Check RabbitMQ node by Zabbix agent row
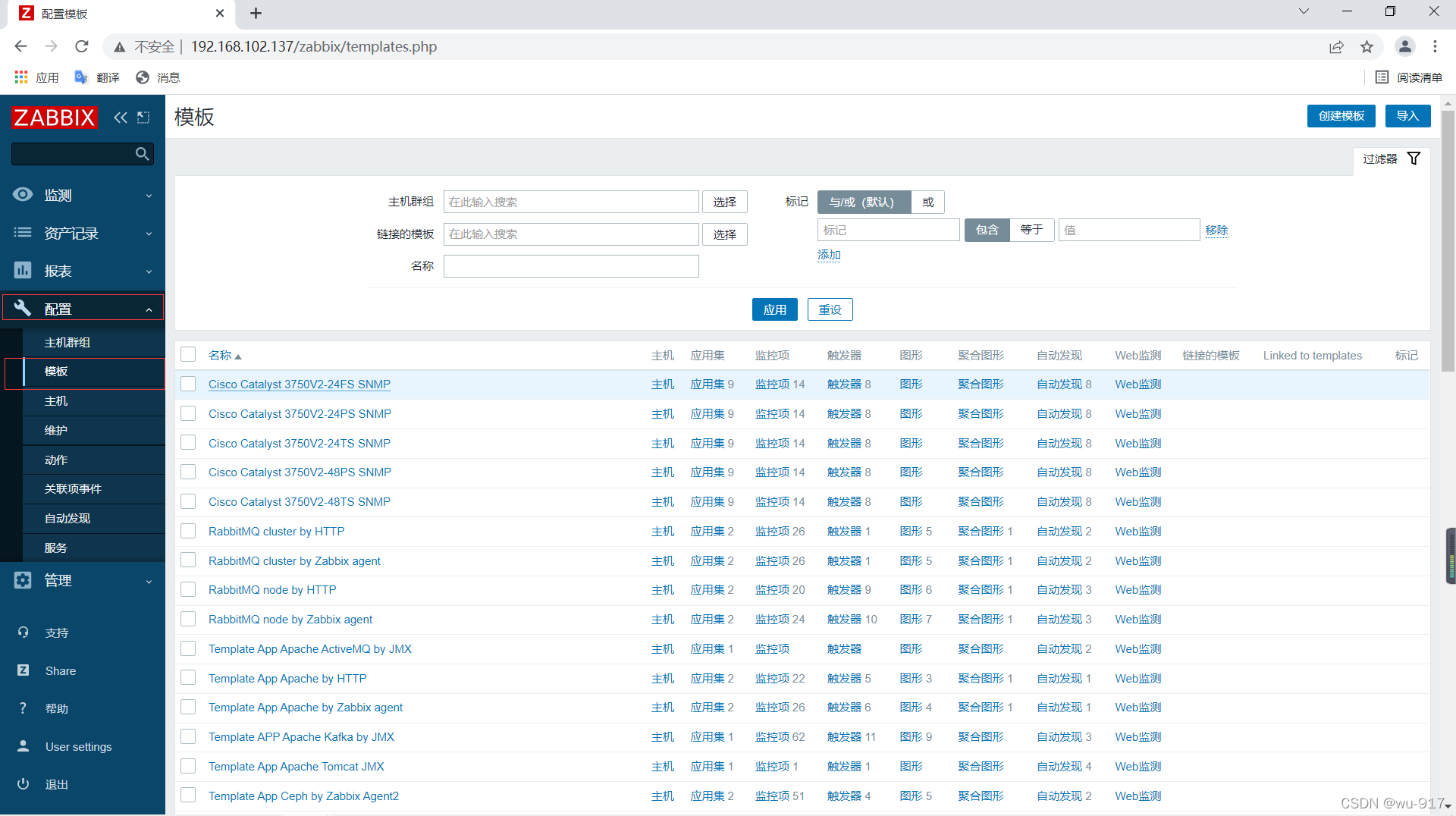Viewport: 1456px width, 816px height. click(188, 620)
